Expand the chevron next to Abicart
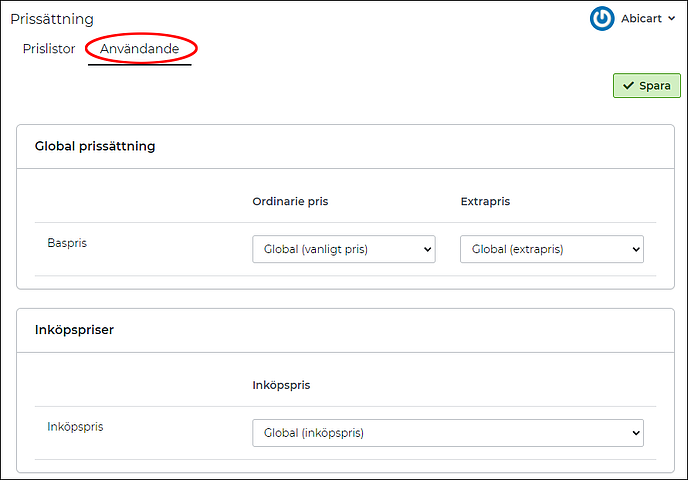 pos(670,19)
